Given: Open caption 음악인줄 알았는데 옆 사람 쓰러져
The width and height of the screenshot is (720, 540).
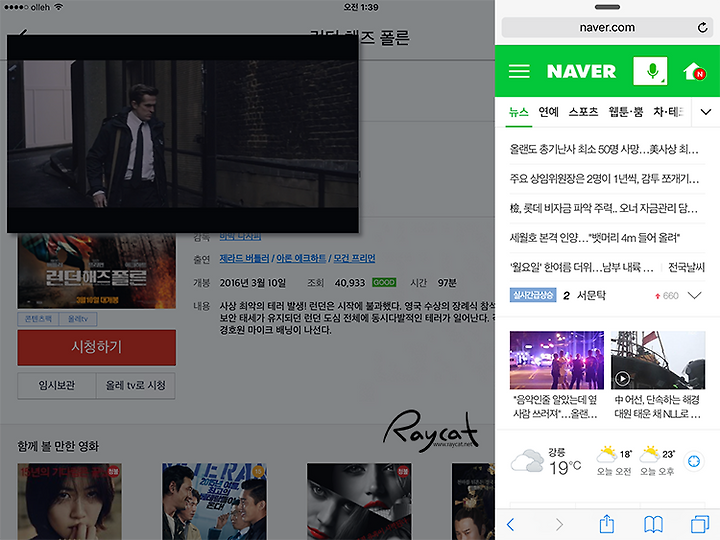Looking at the screenshot, I should click(x=556, y=407).
